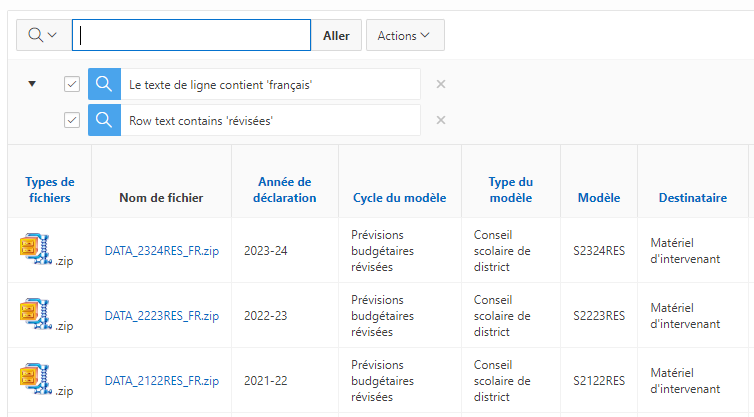Disable the 'français' filter checkbox

tap(72, 85)
